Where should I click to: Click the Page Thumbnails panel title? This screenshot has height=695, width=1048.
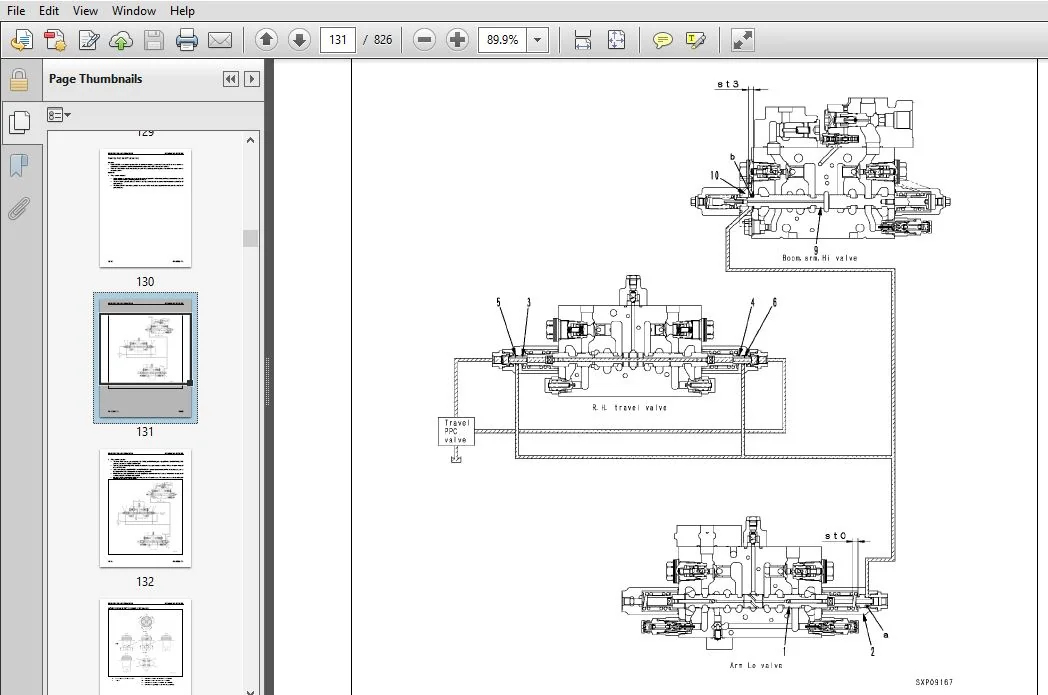(x=96, y=79)
